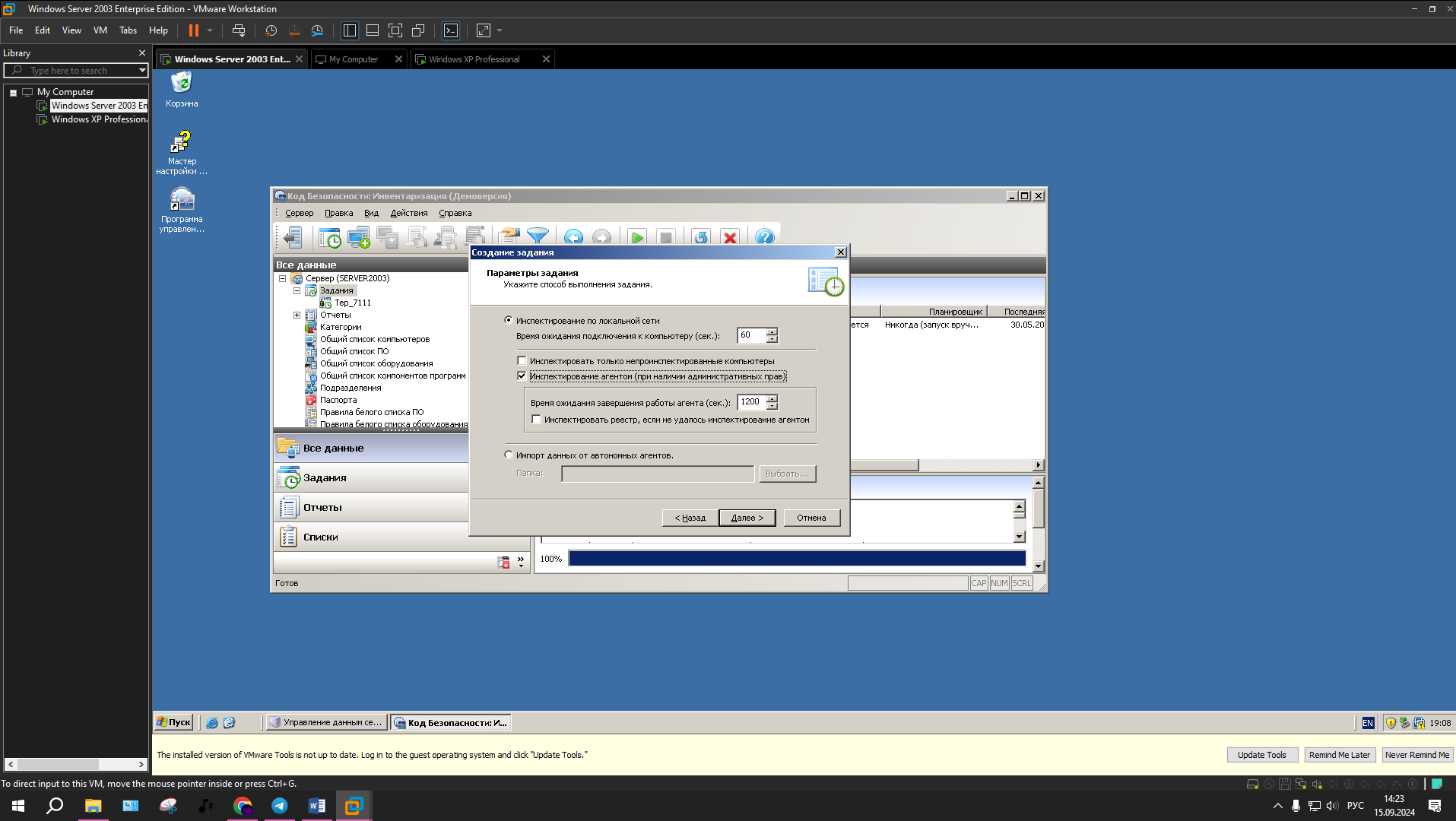
Task: Click the red X delete toolbar icon
Action: click(730, 238)
